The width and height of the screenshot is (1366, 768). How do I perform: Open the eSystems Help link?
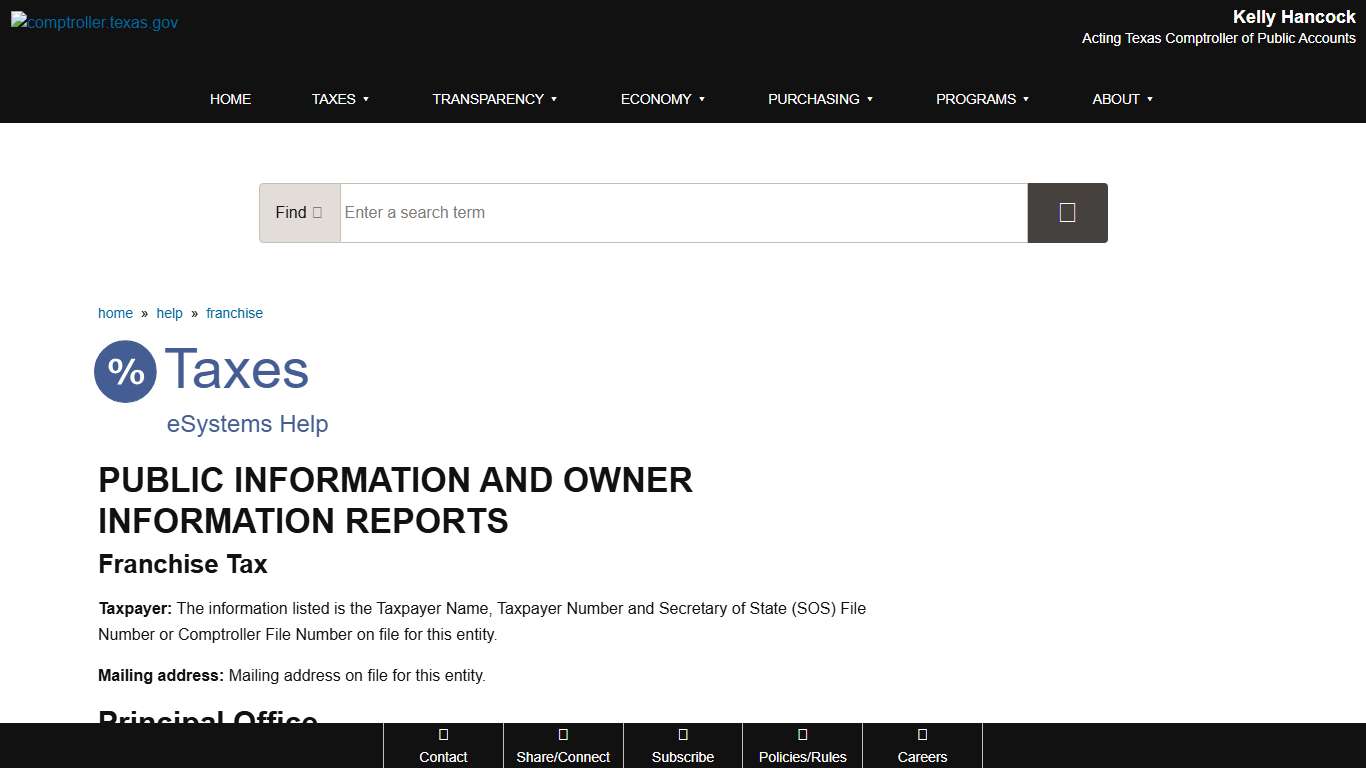pos(247,424)
